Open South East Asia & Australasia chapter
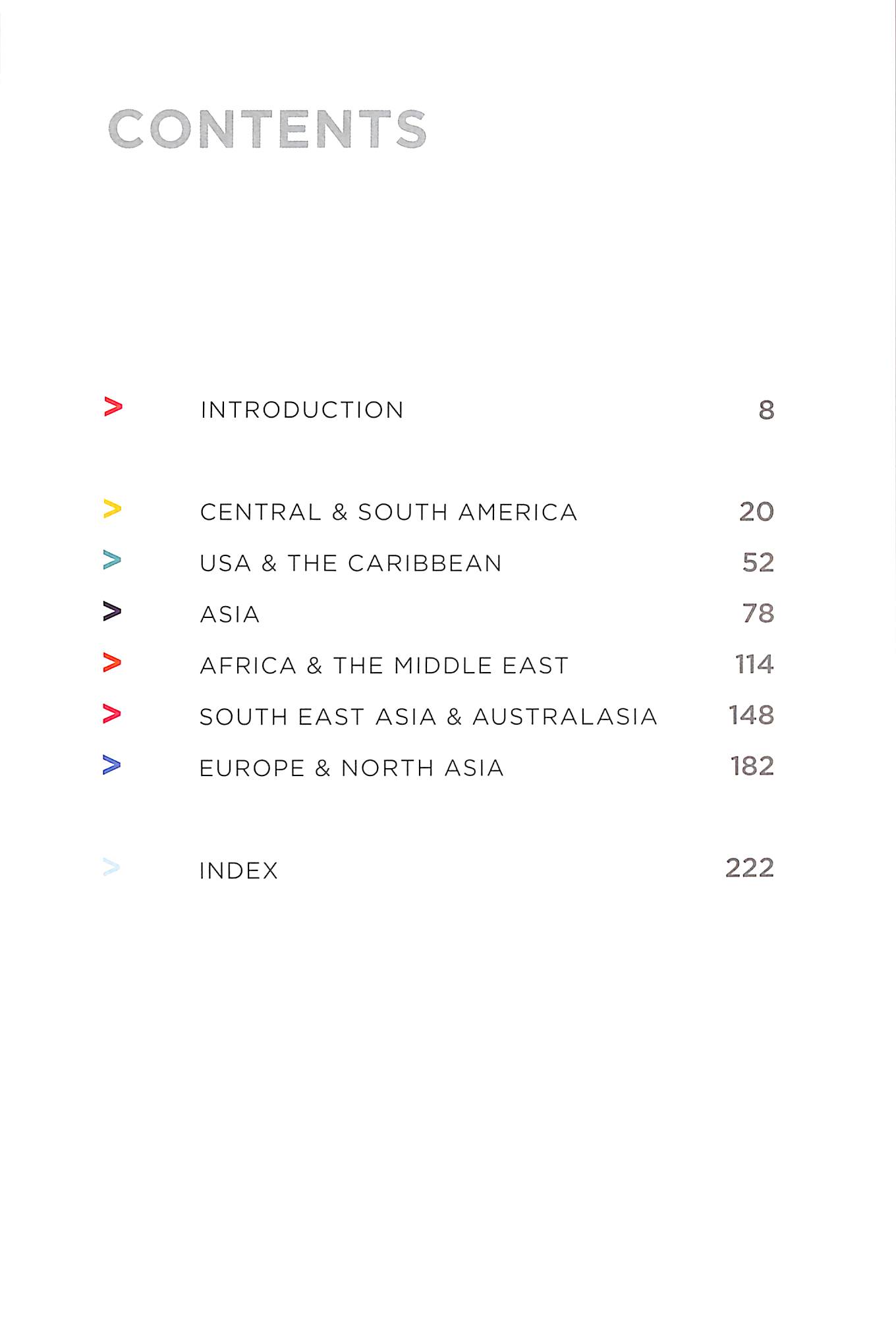 tap(428, 717)
